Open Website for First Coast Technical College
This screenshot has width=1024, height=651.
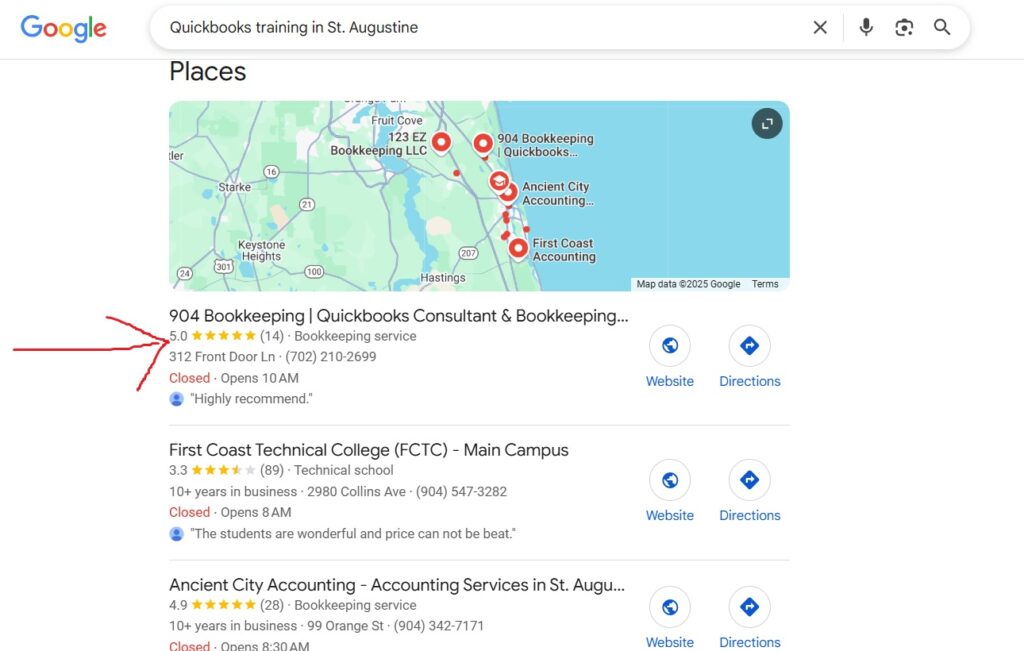click(669, 492)
